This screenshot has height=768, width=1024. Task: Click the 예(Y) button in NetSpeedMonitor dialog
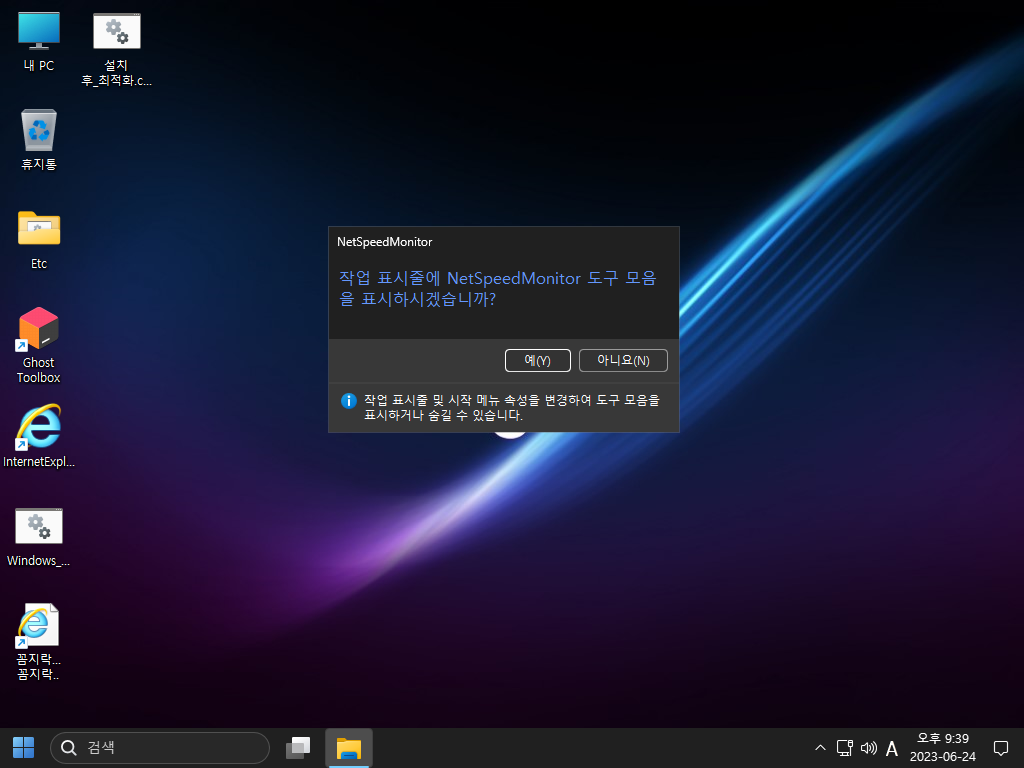pyautogui.click(x=537, y=360)
